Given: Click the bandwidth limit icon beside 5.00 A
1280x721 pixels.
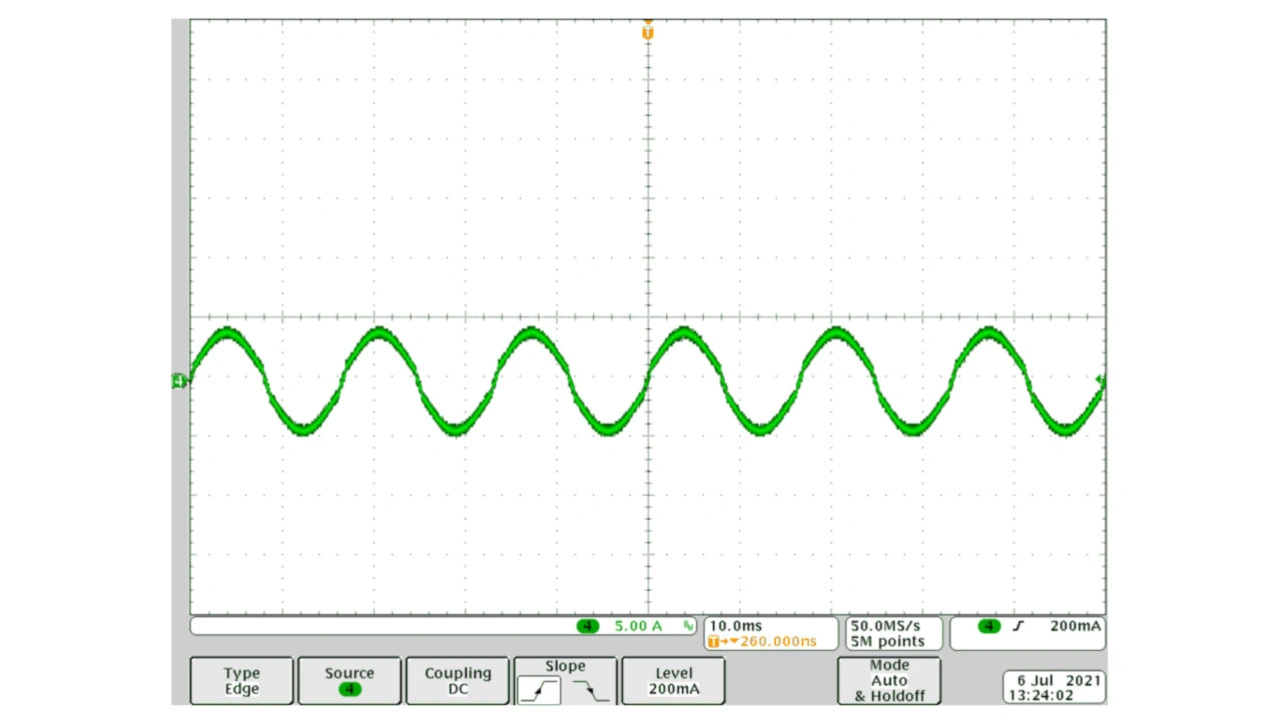Looking at the screenshot, I should [x=688, y=626].
